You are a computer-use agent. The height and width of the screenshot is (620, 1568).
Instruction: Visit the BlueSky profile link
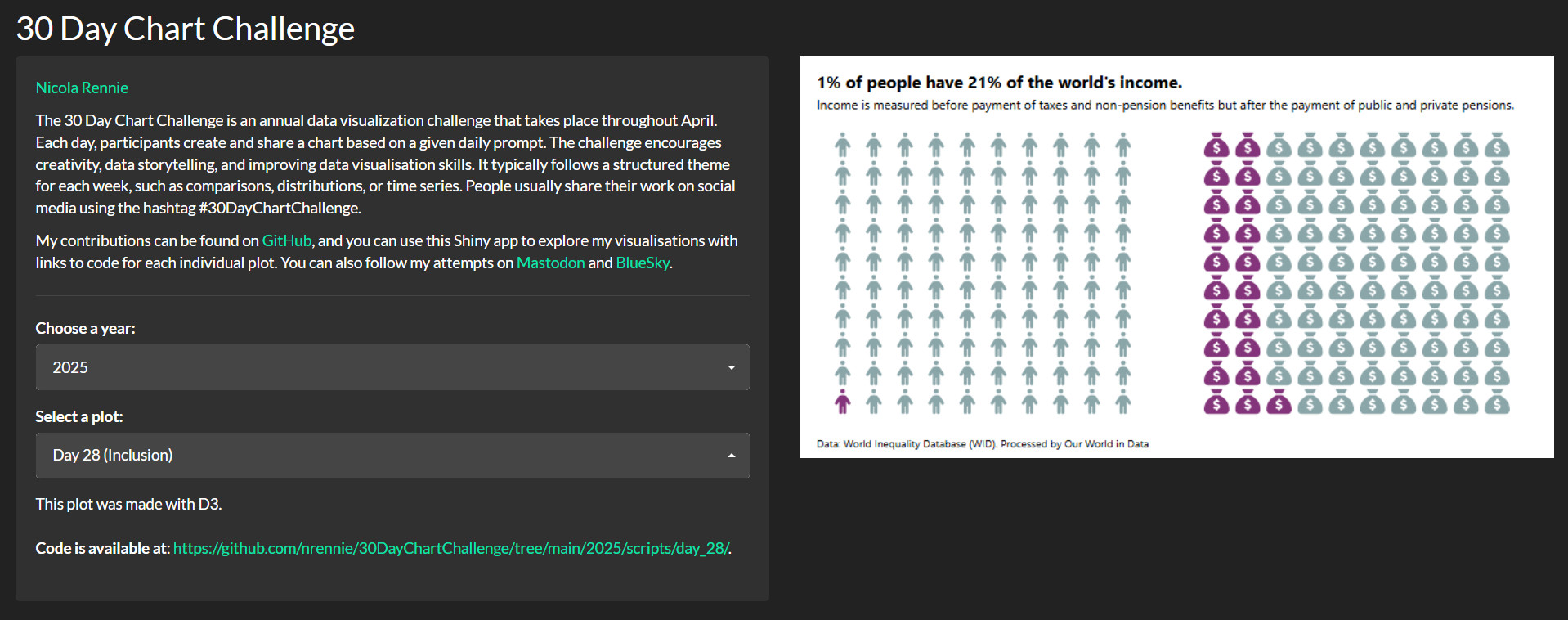(643, 263)
